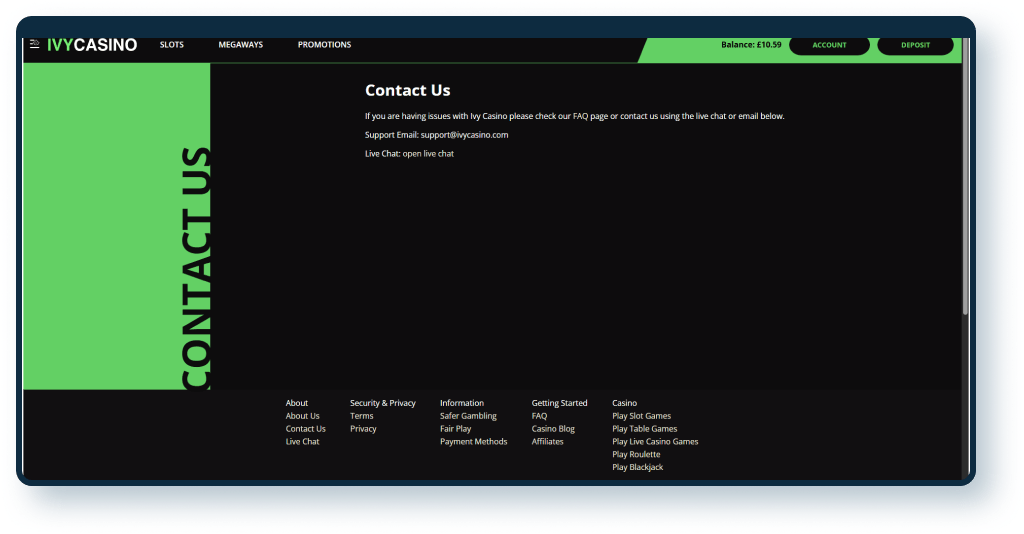Open the Terms footer link

(x=361, y=416)
